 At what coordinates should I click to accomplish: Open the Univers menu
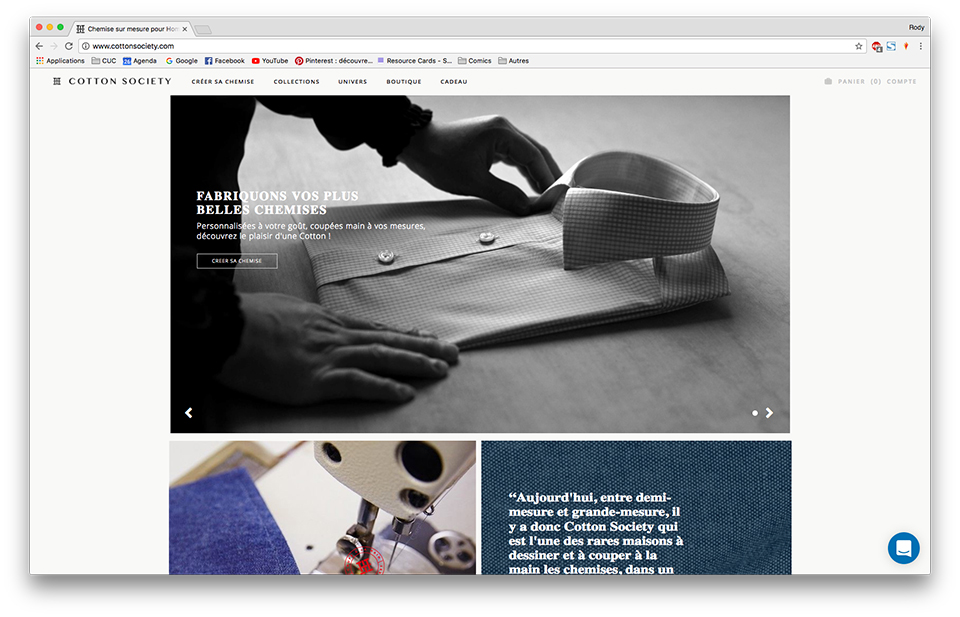(353, 81)
